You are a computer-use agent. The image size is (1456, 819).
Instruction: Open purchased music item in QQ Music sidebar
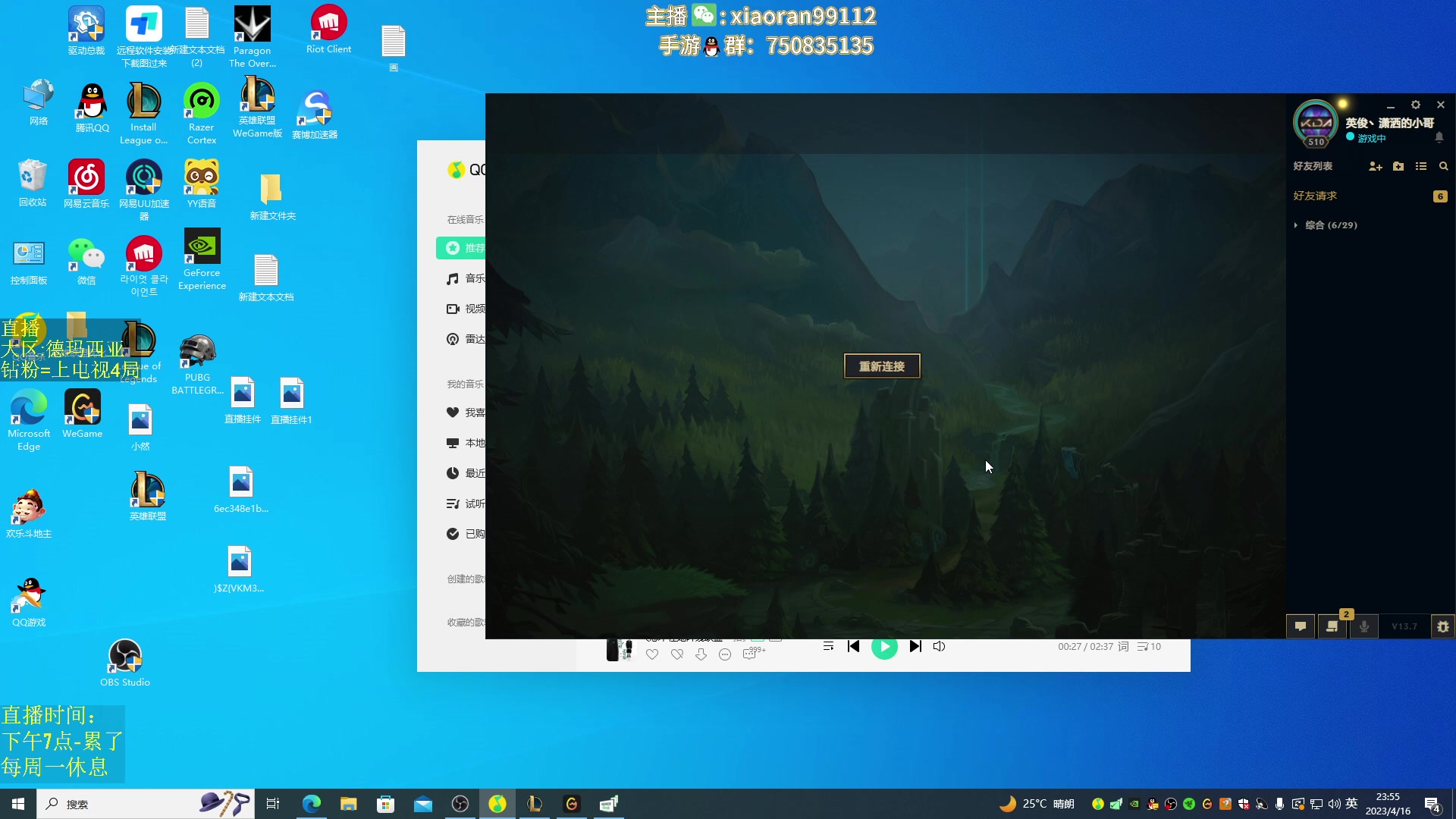(x=464, y=534)
